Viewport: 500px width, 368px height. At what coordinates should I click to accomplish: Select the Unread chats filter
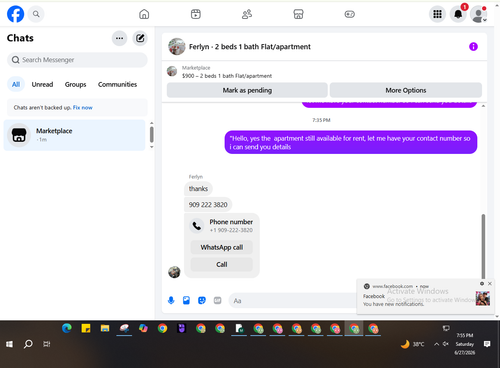pyautogui.click(x=42, y=84)
